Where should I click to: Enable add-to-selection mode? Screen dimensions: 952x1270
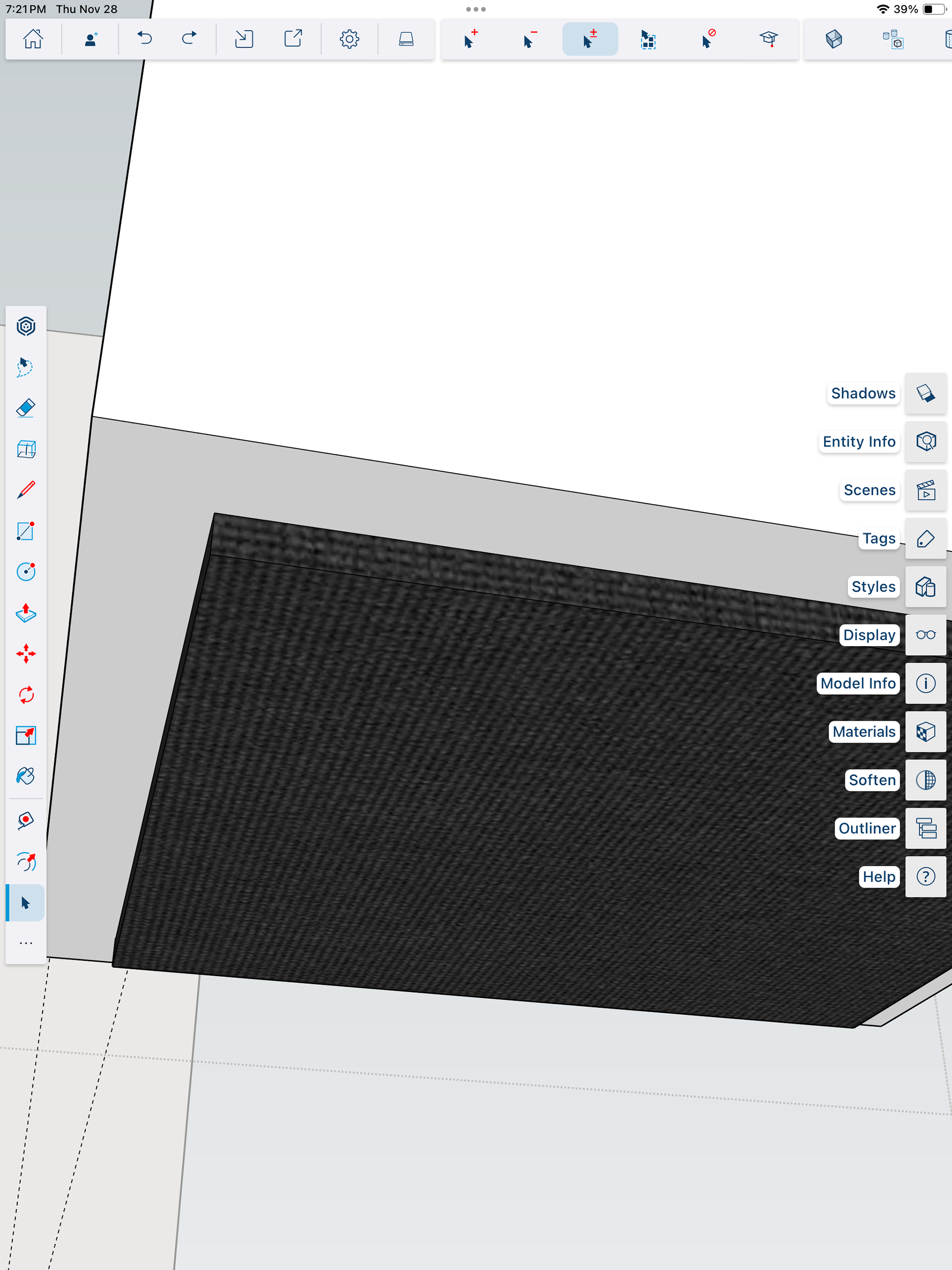(x=470, y=39)
